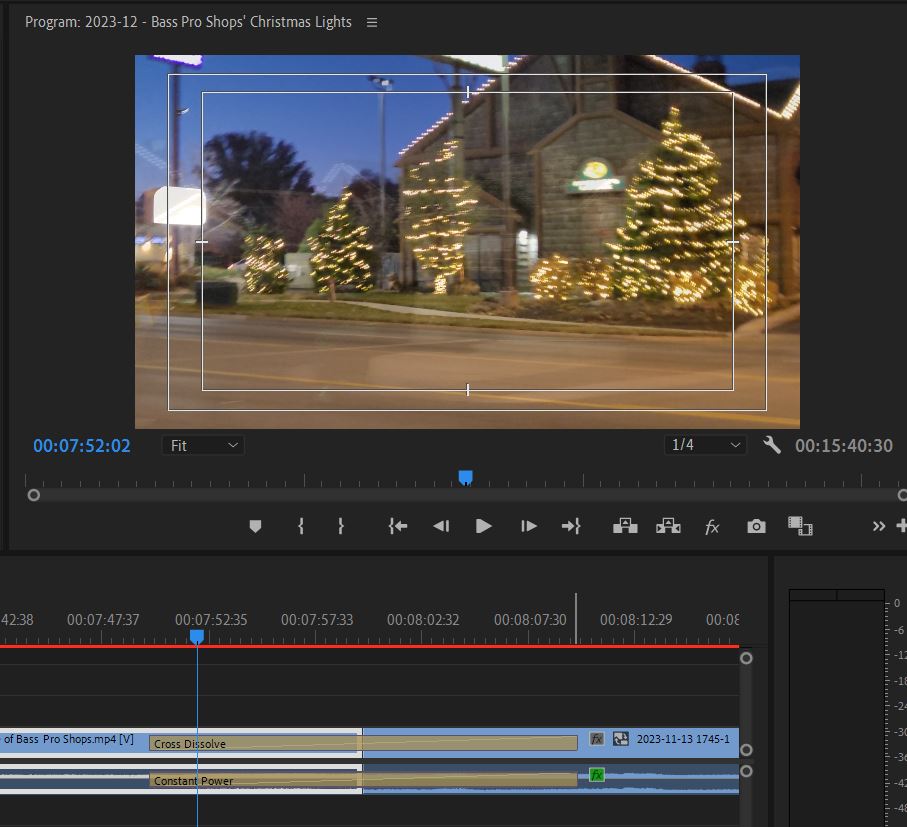Click the Comparison View button
This screenshot has height=827, width=907.
point(800,526)
